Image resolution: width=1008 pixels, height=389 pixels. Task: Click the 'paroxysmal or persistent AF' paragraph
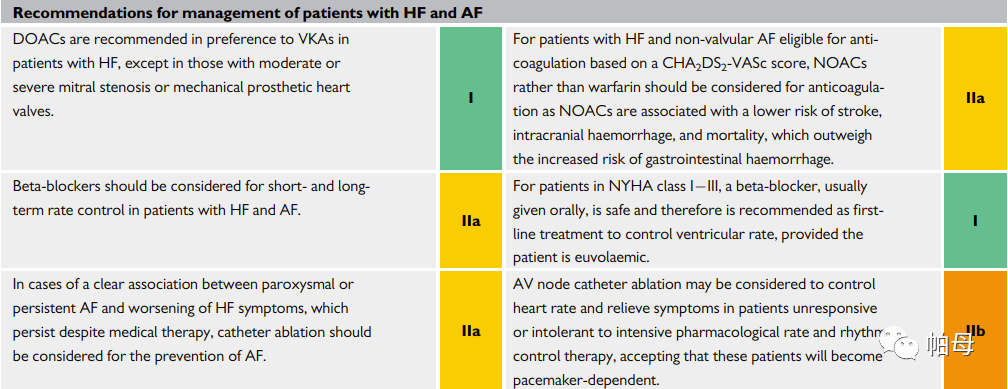[192, 320]
